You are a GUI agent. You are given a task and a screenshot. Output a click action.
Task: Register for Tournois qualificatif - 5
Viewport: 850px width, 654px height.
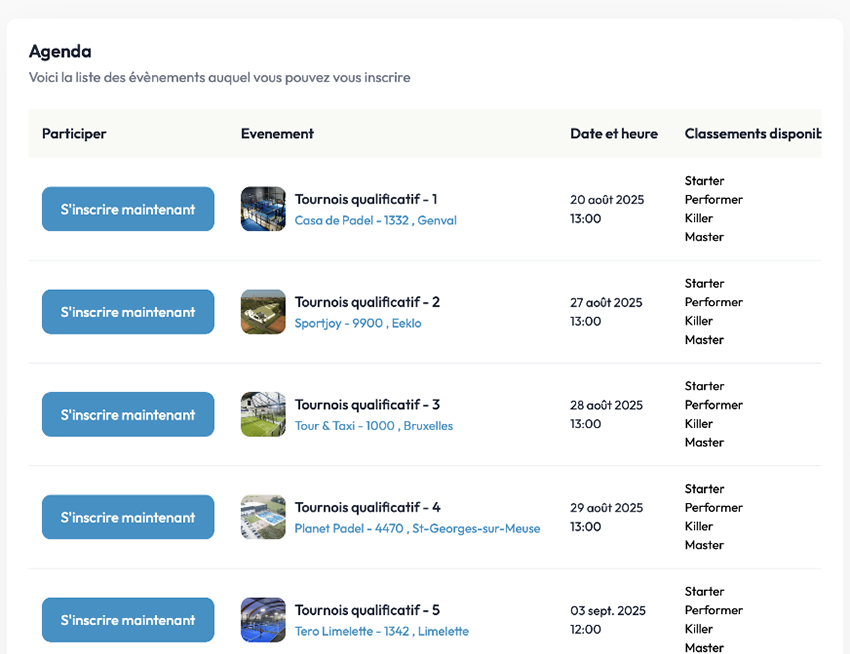[128, 620]
